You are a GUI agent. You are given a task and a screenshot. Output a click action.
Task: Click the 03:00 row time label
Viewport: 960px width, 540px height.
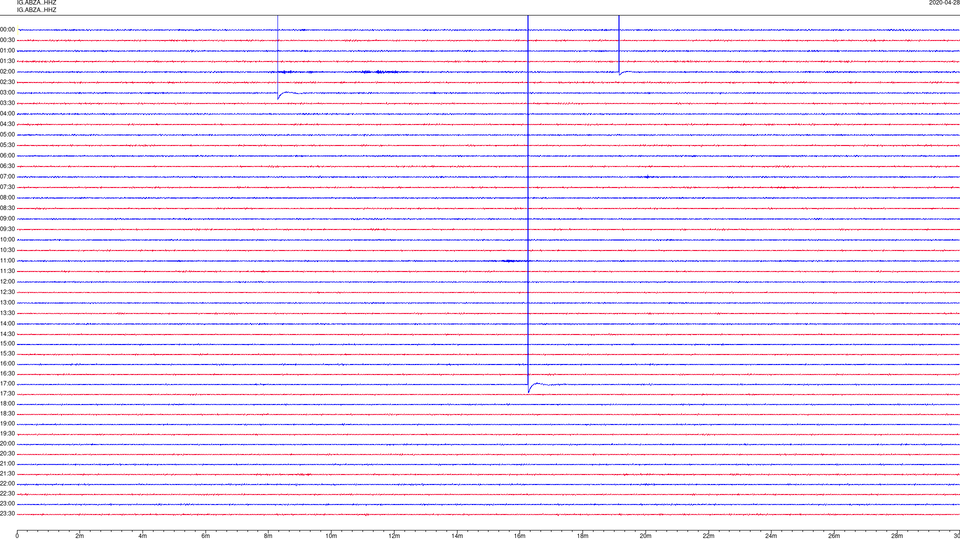click(x=7, y=93)
